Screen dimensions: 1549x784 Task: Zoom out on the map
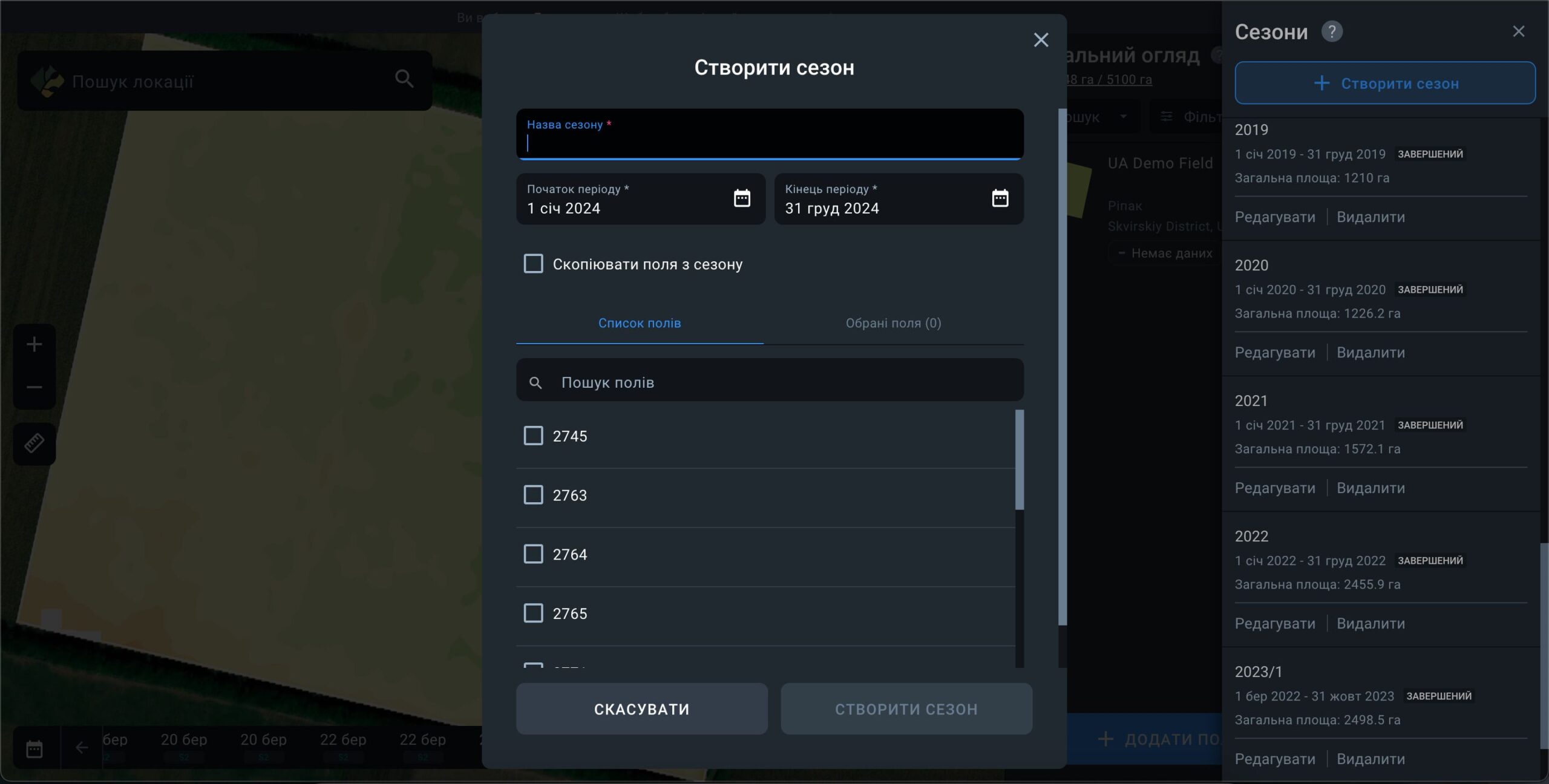click(x=34, y=387)
